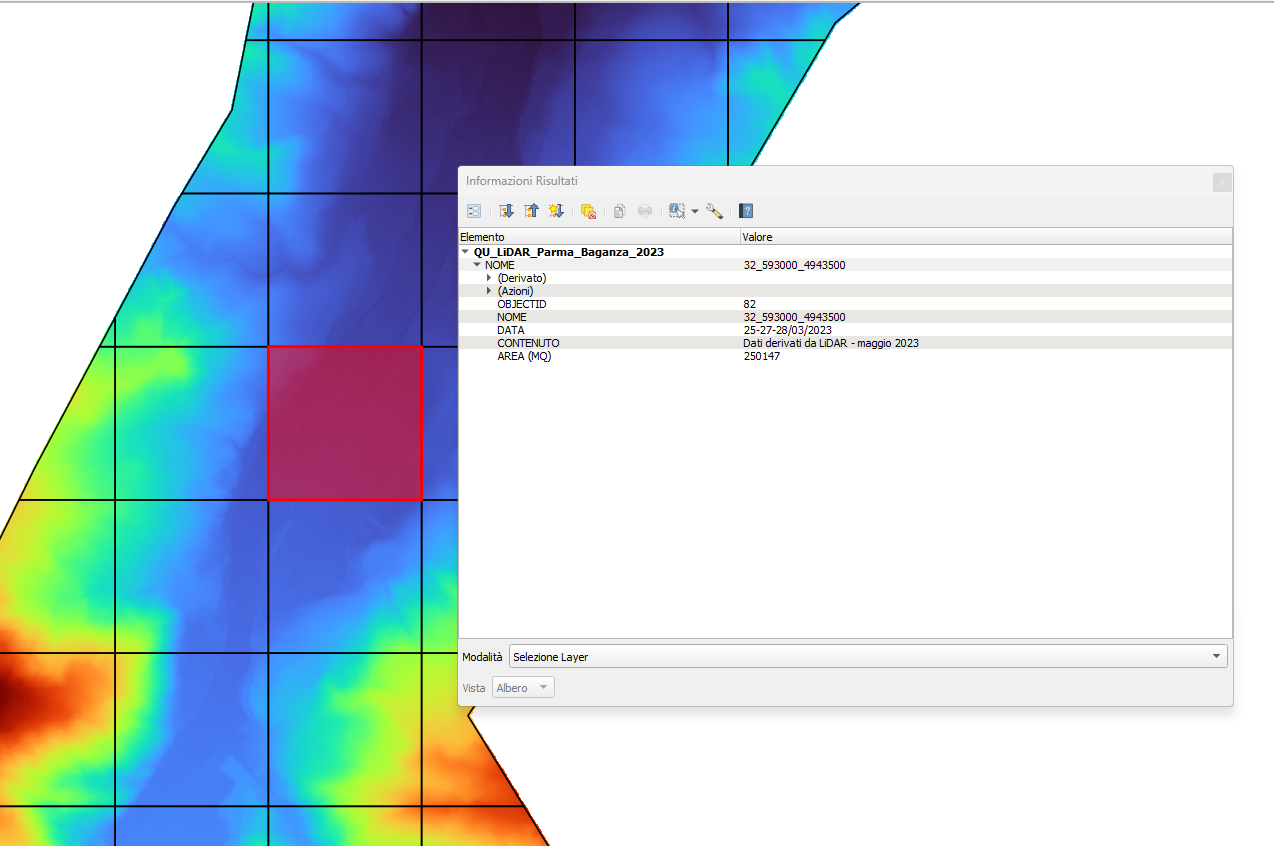The image size is (1274, 846).
Task: Collapse the QU_LiDAR_Parma_Baganza_2023 layer node
Action: point(465,252)
